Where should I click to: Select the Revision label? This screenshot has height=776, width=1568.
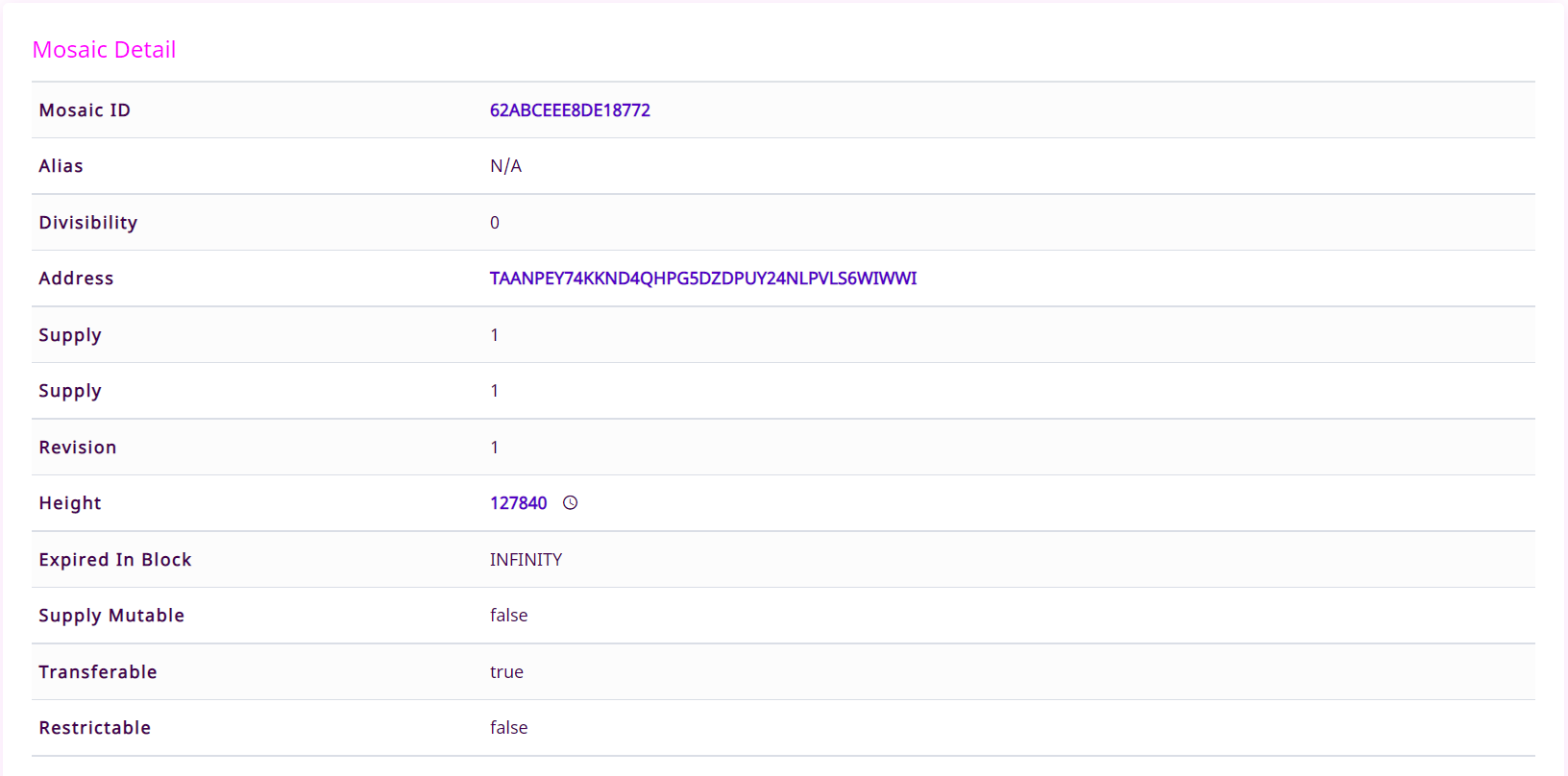coord(78,448)
